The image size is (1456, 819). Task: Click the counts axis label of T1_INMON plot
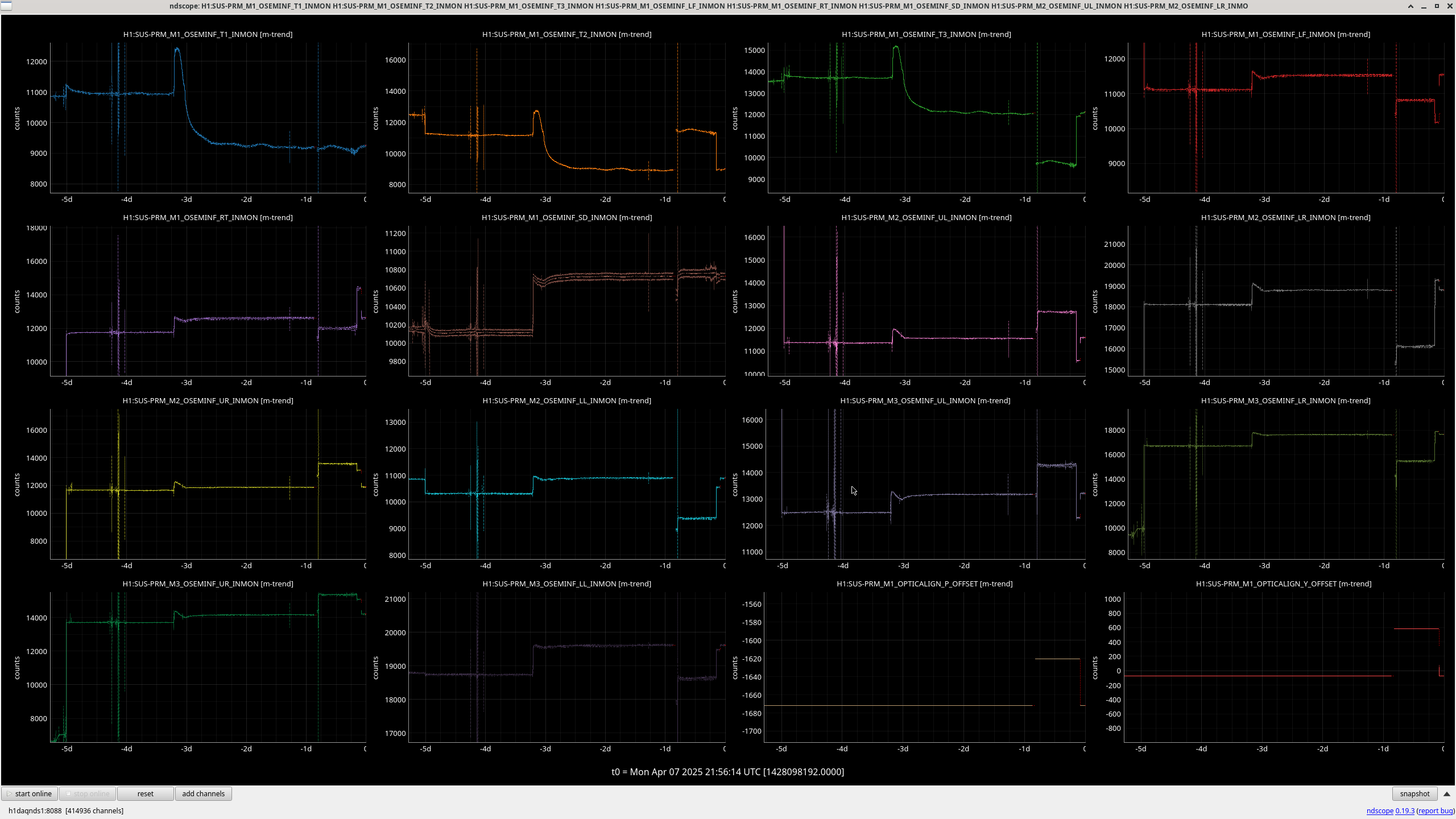[x=17, y=118]
